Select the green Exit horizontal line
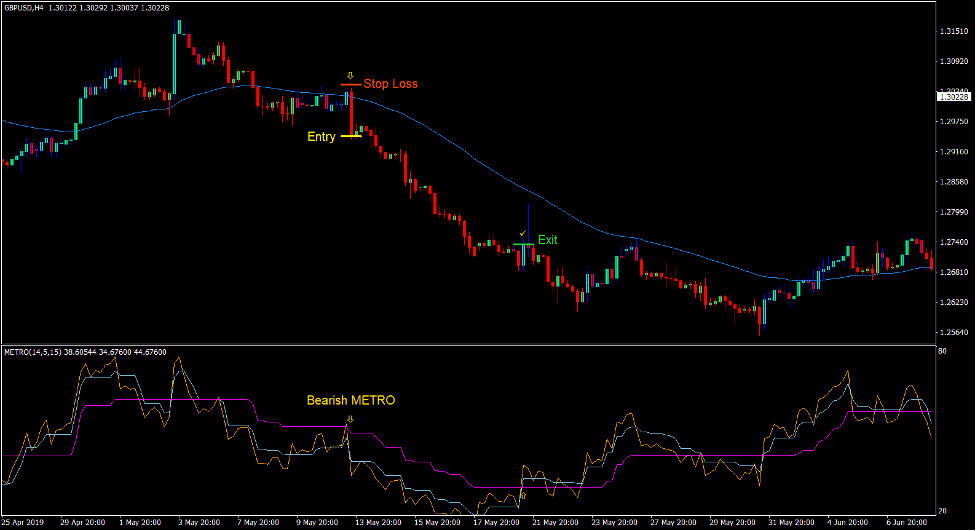This screenshot has width=977, height=531. (x=523, y=244)
